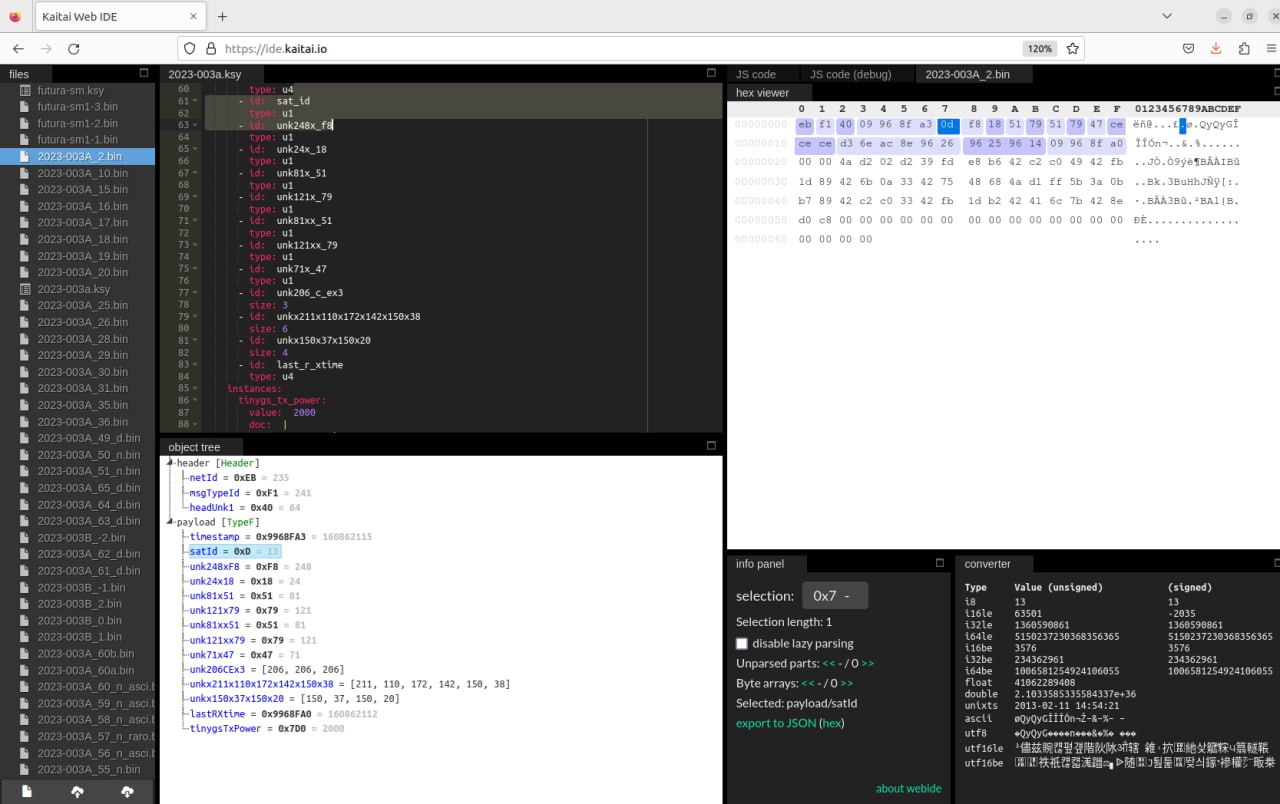Image resolution: width=1280 pixels, height=804 pixels.
Task: Open the browser extensions puzzle icon
Action: [1244, 48]
